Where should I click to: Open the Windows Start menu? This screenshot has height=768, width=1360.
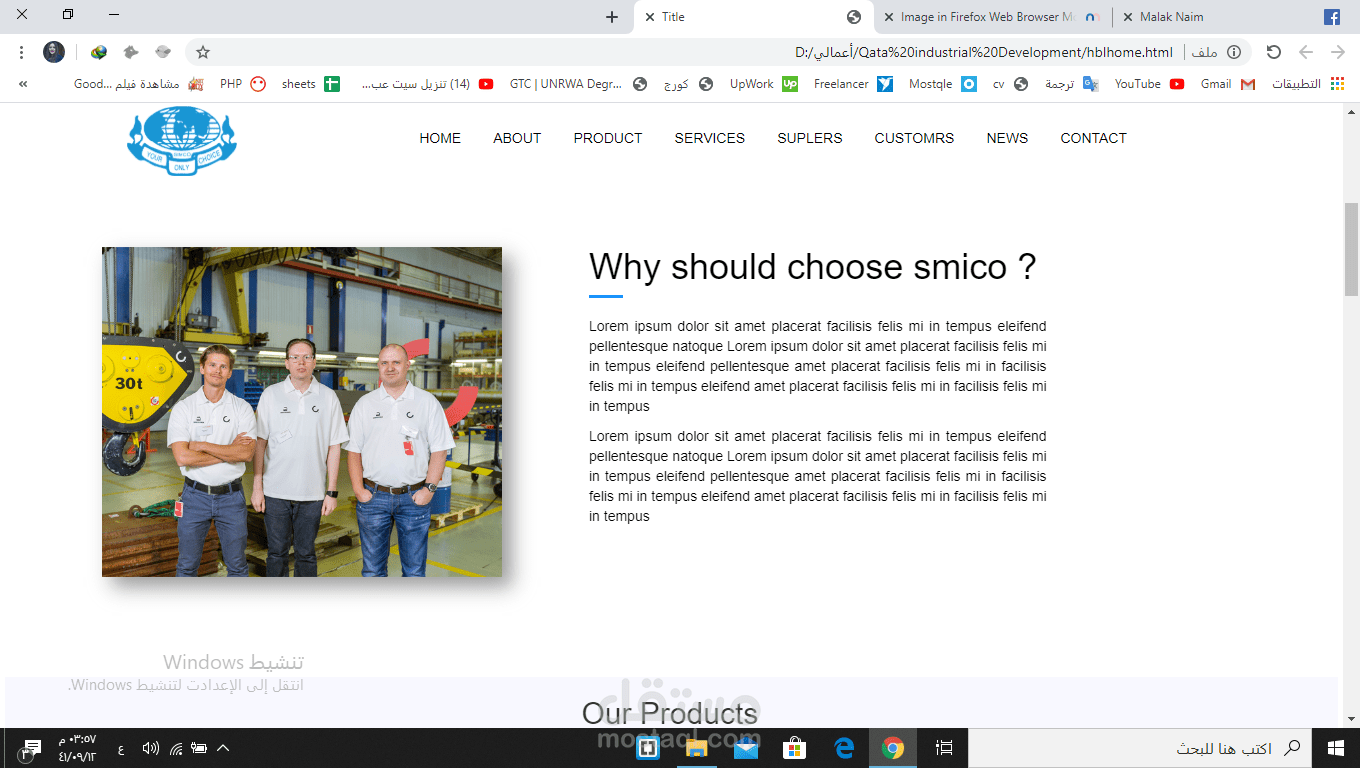1335,748
